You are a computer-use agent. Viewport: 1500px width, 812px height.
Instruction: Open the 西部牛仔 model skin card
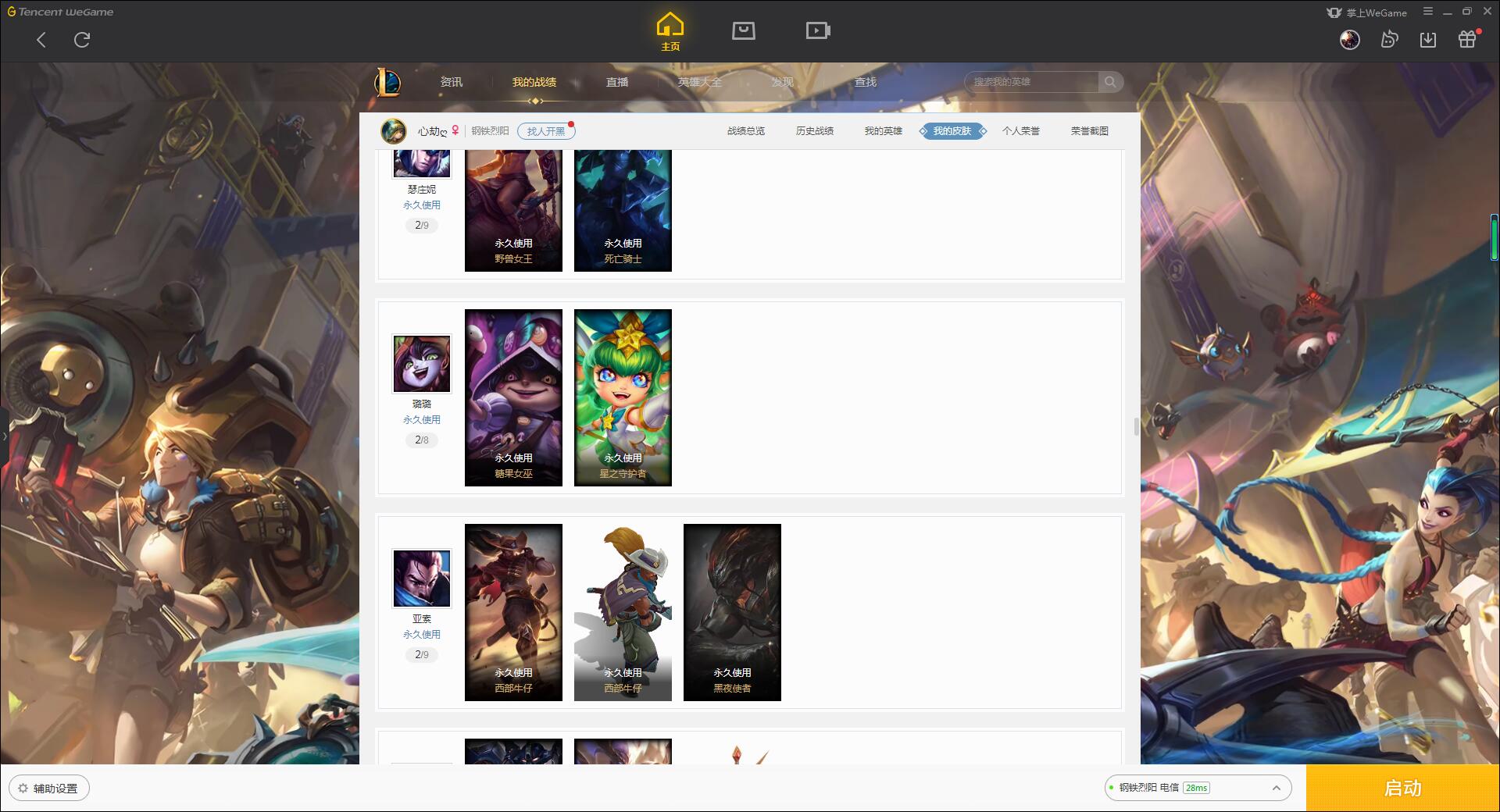623,612
